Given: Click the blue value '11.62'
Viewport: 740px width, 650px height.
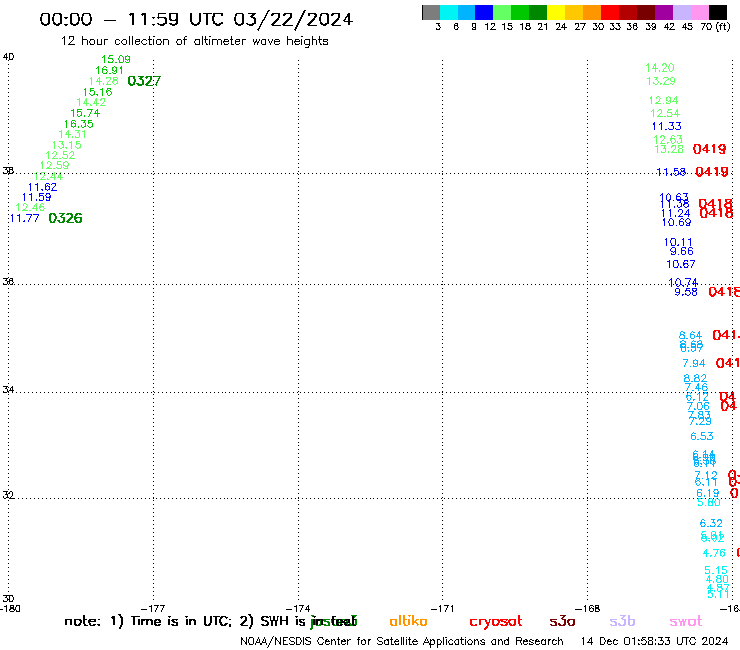Looking at the screenshot, I should 42,187.
